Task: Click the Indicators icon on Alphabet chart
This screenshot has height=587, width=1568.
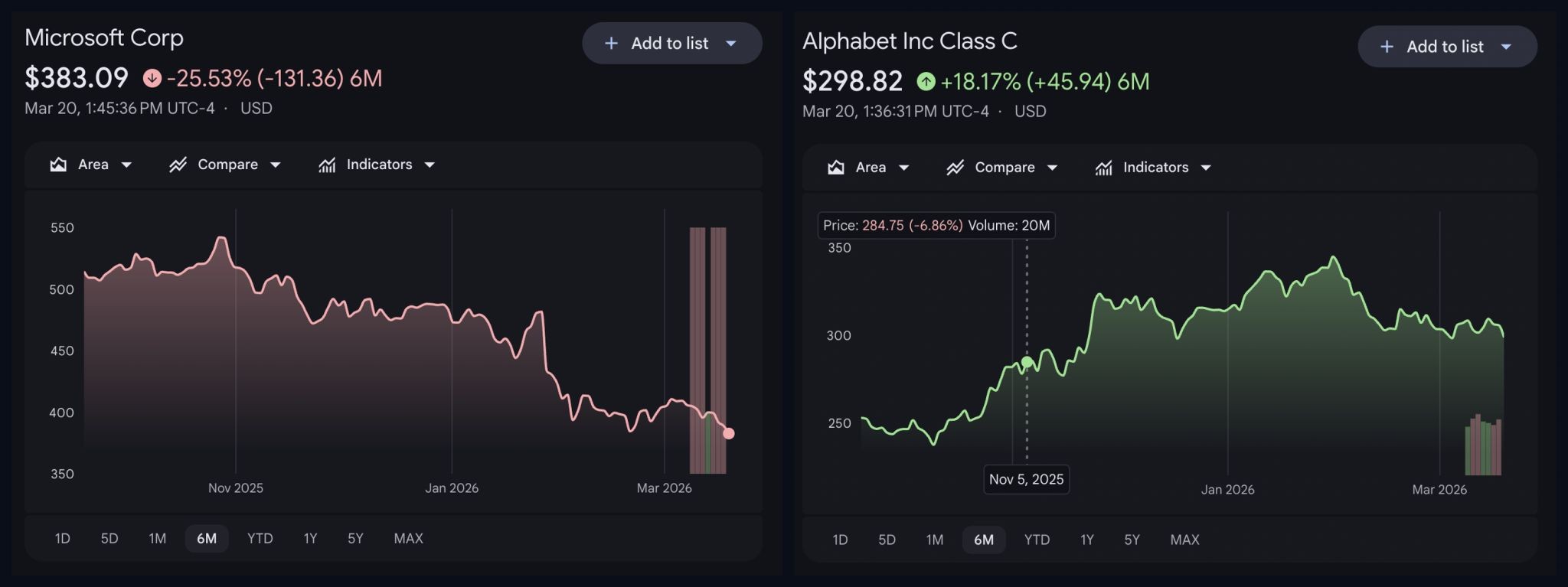Action: click(1103, 168)
